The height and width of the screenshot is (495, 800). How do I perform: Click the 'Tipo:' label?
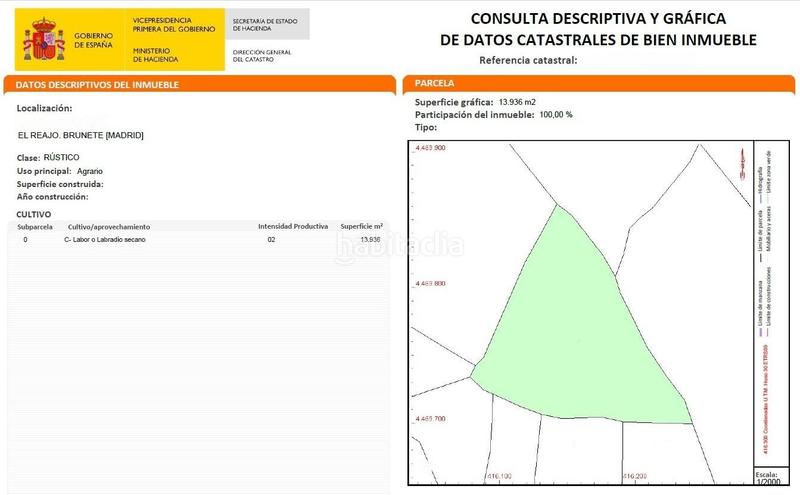[x=426, y=128]
